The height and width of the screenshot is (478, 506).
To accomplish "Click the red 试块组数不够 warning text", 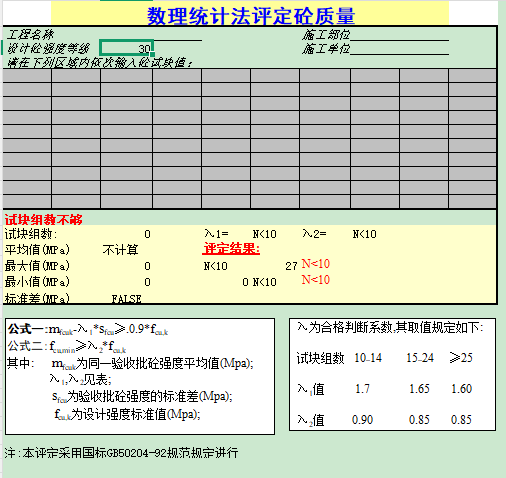I will click(43, 220).
